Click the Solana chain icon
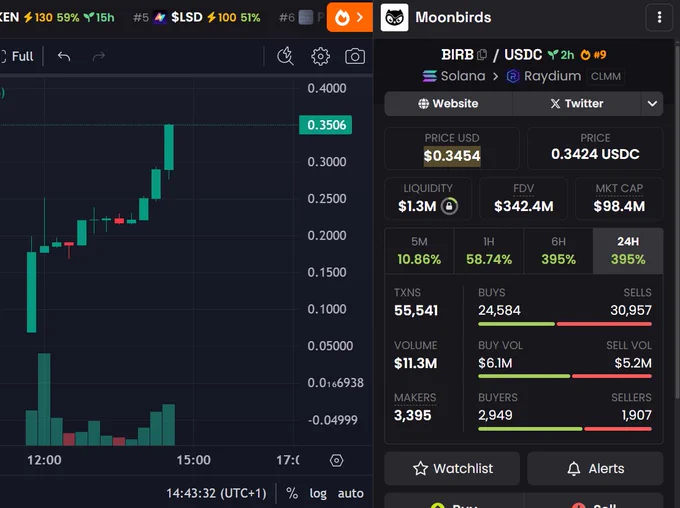 (430, 76)
